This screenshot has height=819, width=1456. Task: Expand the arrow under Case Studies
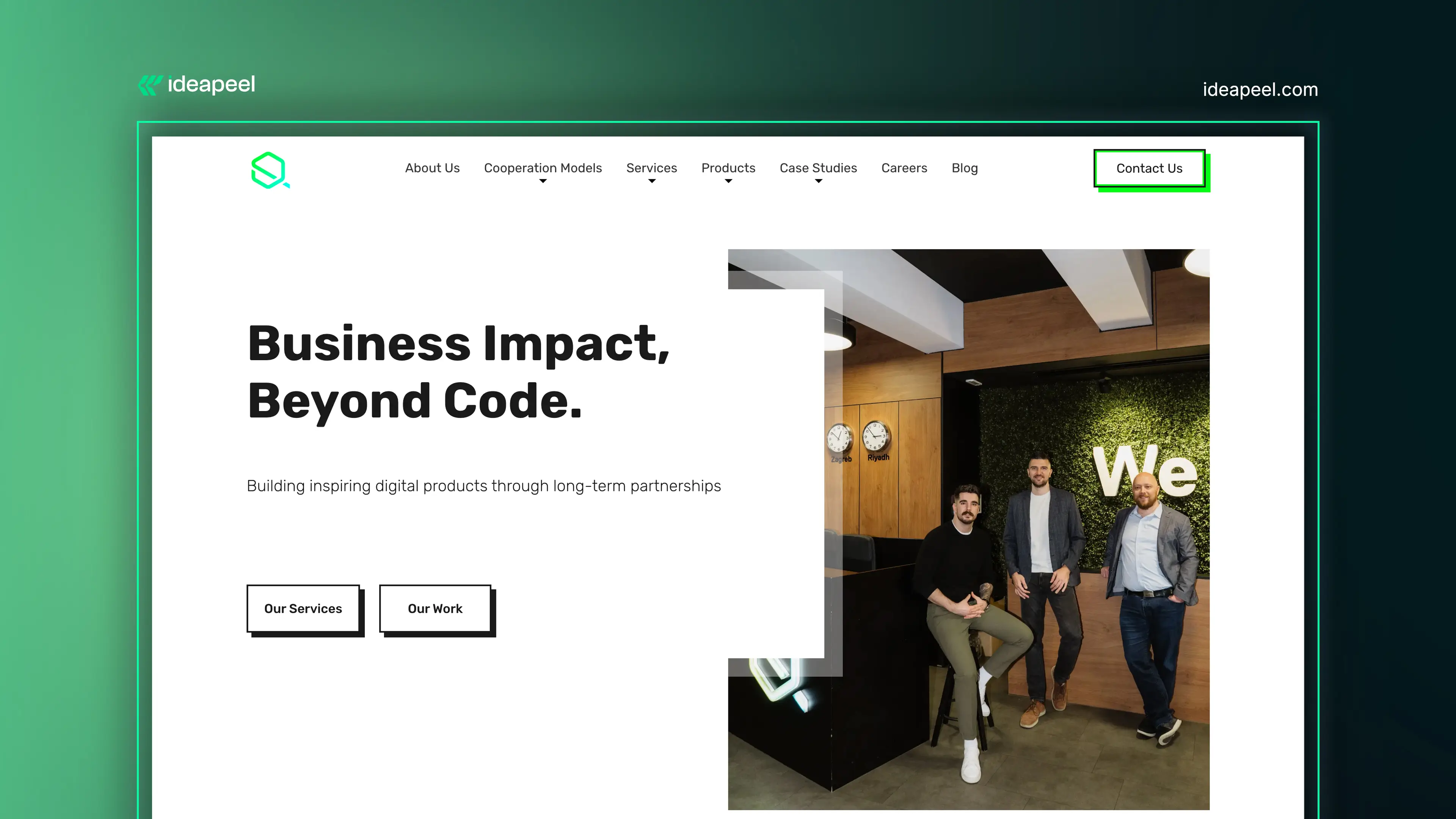819,181
